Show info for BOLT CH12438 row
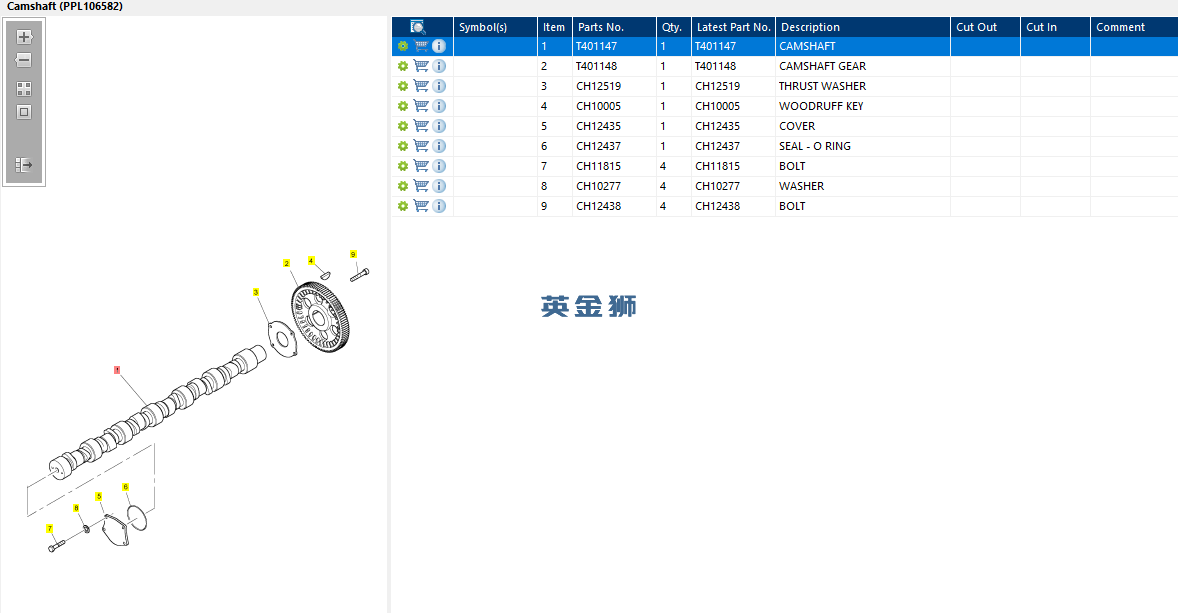1178x613 pixels. (x=439, y=206)
